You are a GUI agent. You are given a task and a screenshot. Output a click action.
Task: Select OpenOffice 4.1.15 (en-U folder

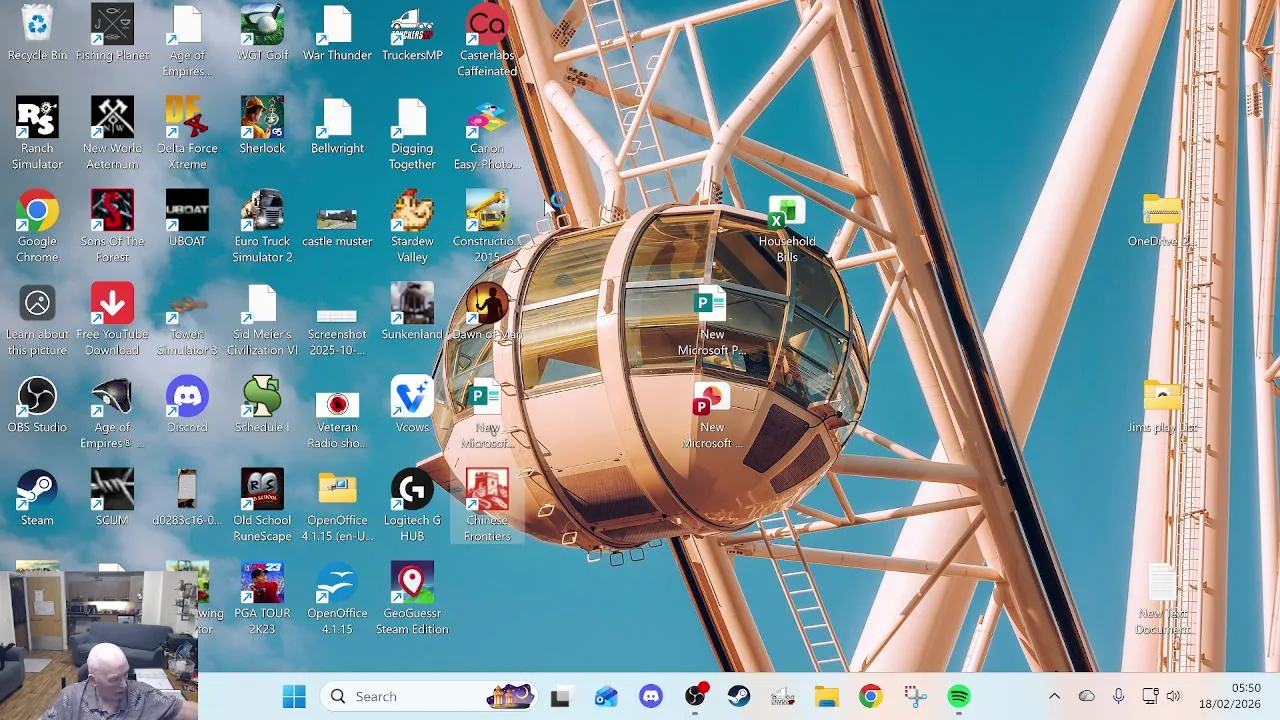pos(337,506)
